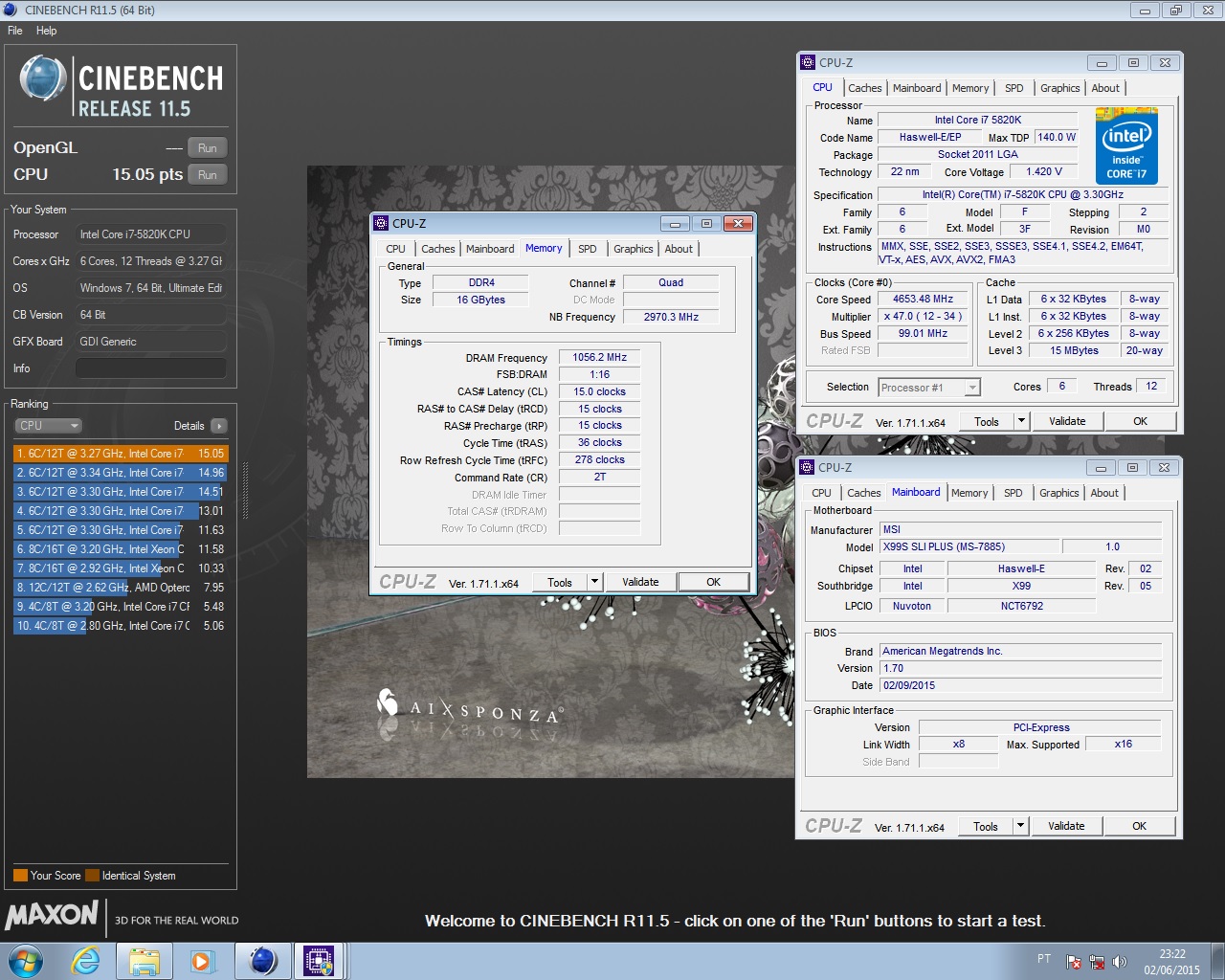
Task: Select ranking row 8 AMD Opteron 7.95
Action: coord(121,588)
